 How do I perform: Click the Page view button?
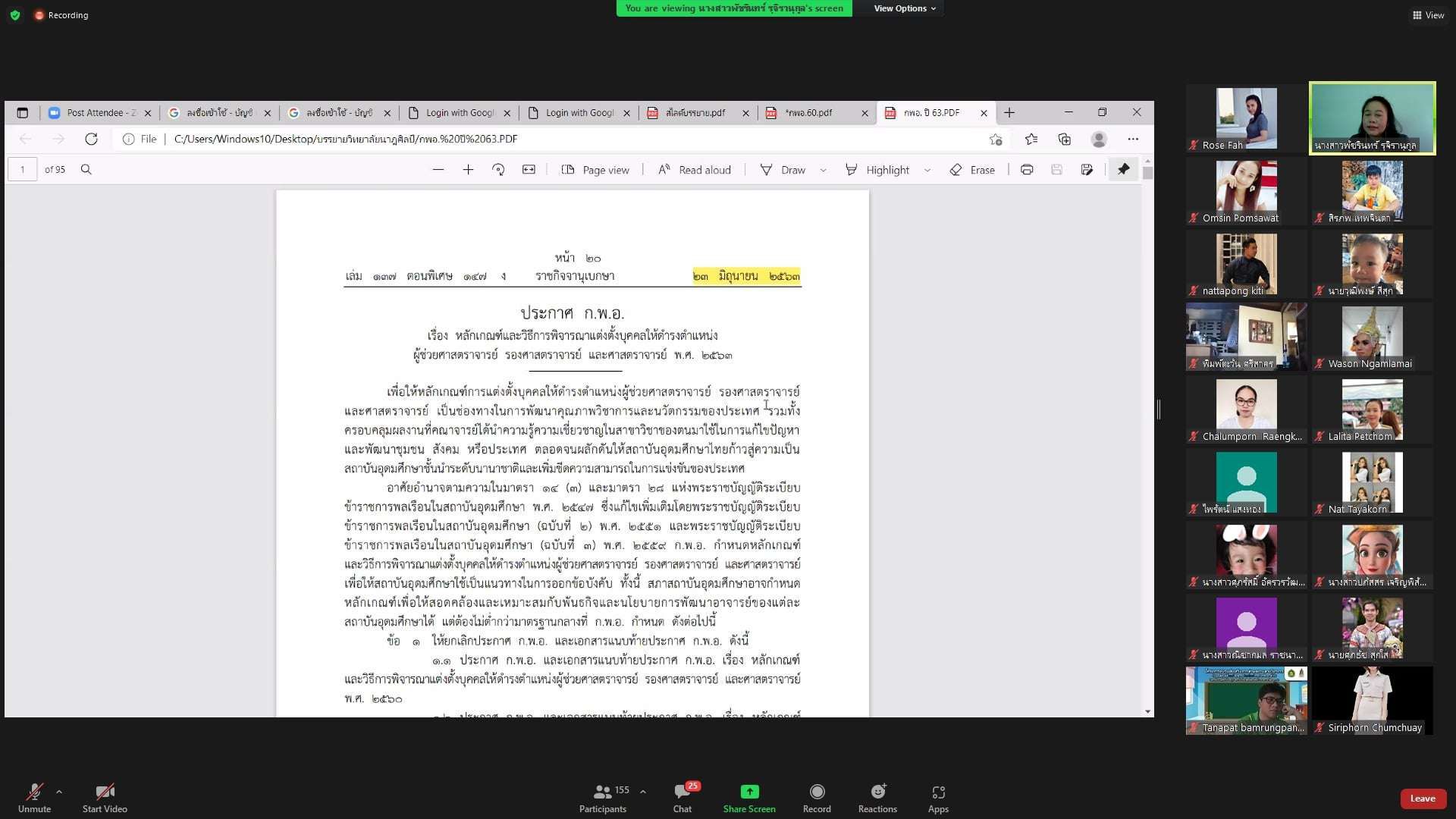595,170
